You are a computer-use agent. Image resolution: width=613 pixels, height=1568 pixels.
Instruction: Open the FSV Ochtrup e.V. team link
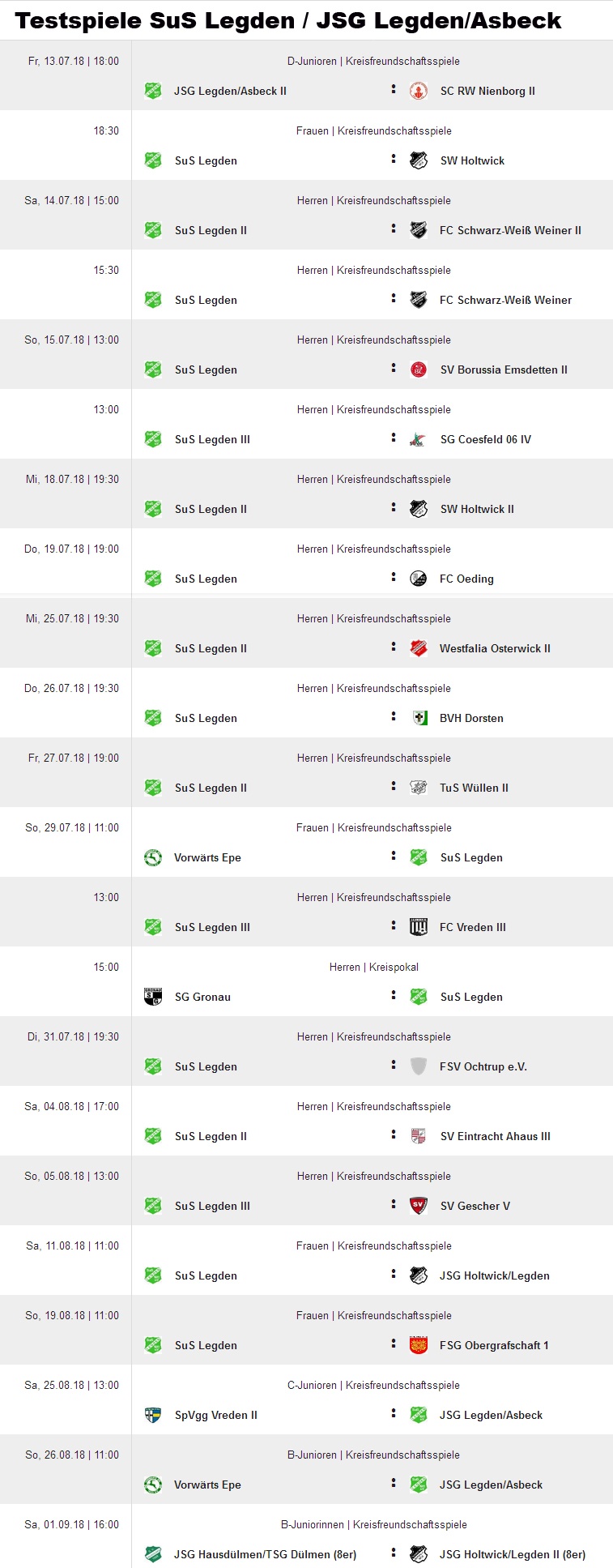click(x=483, y=1066)
